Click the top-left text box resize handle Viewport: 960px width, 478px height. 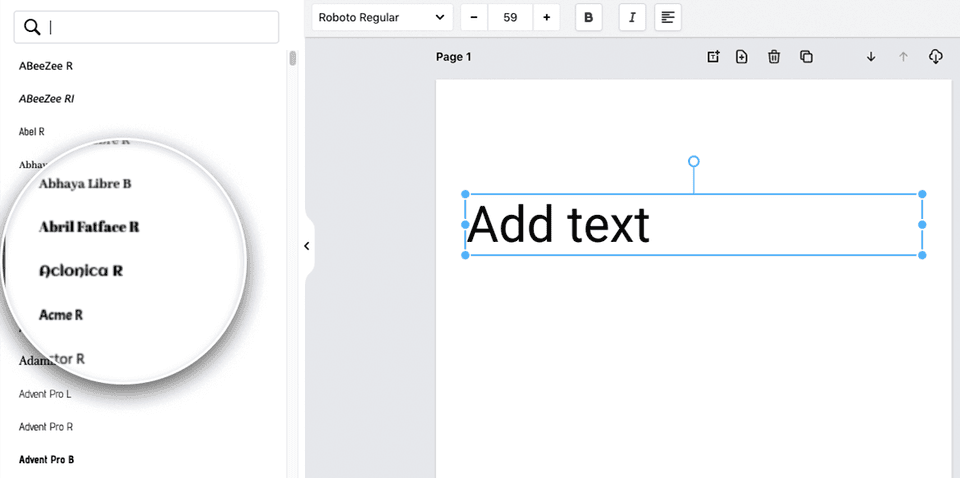pyautogui.click(x=465, y=194)
